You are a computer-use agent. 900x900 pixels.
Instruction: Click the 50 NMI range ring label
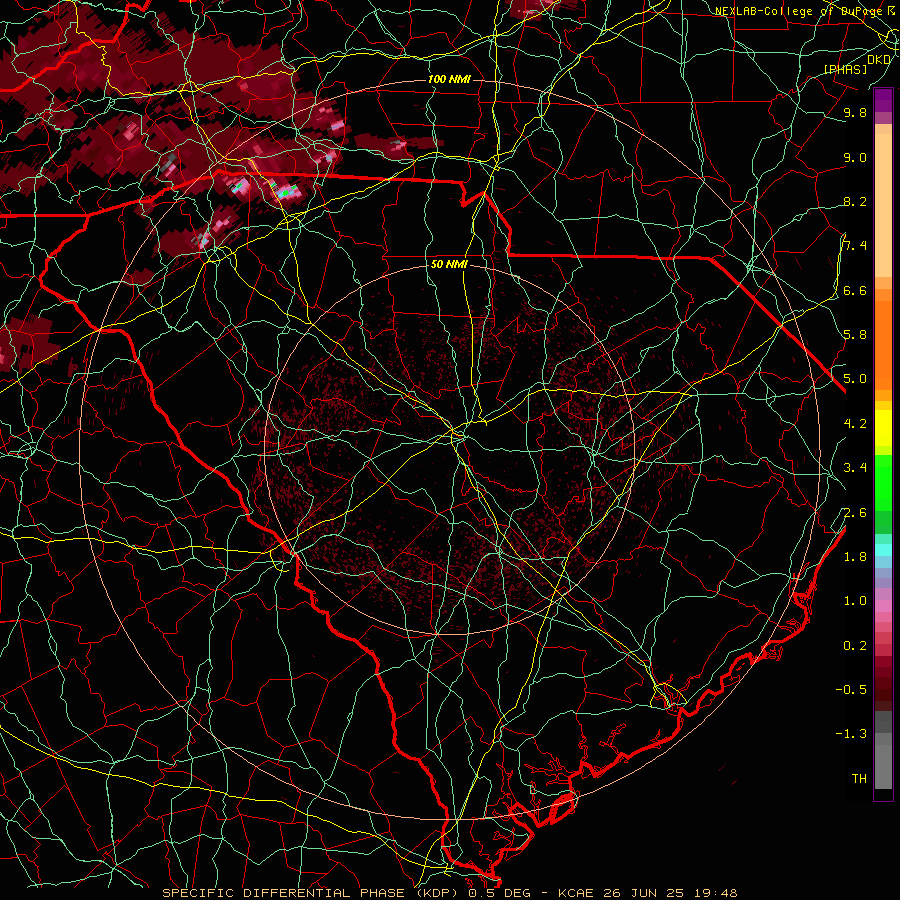click(449, 265)
